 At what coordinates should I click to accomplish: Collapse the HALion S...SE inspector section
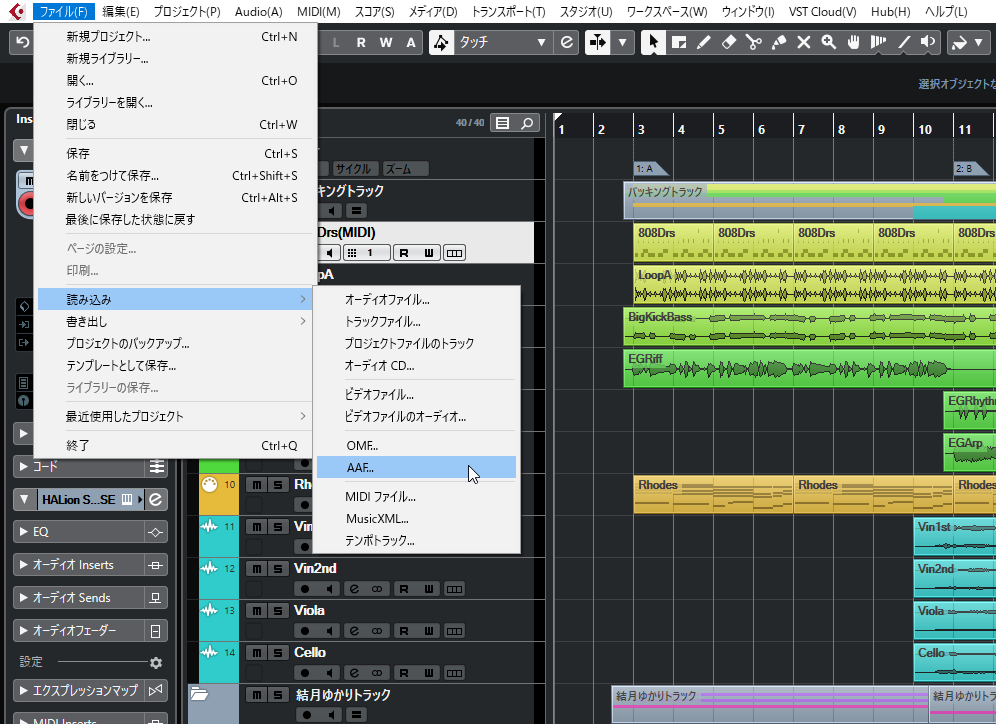tap(24, 500)
